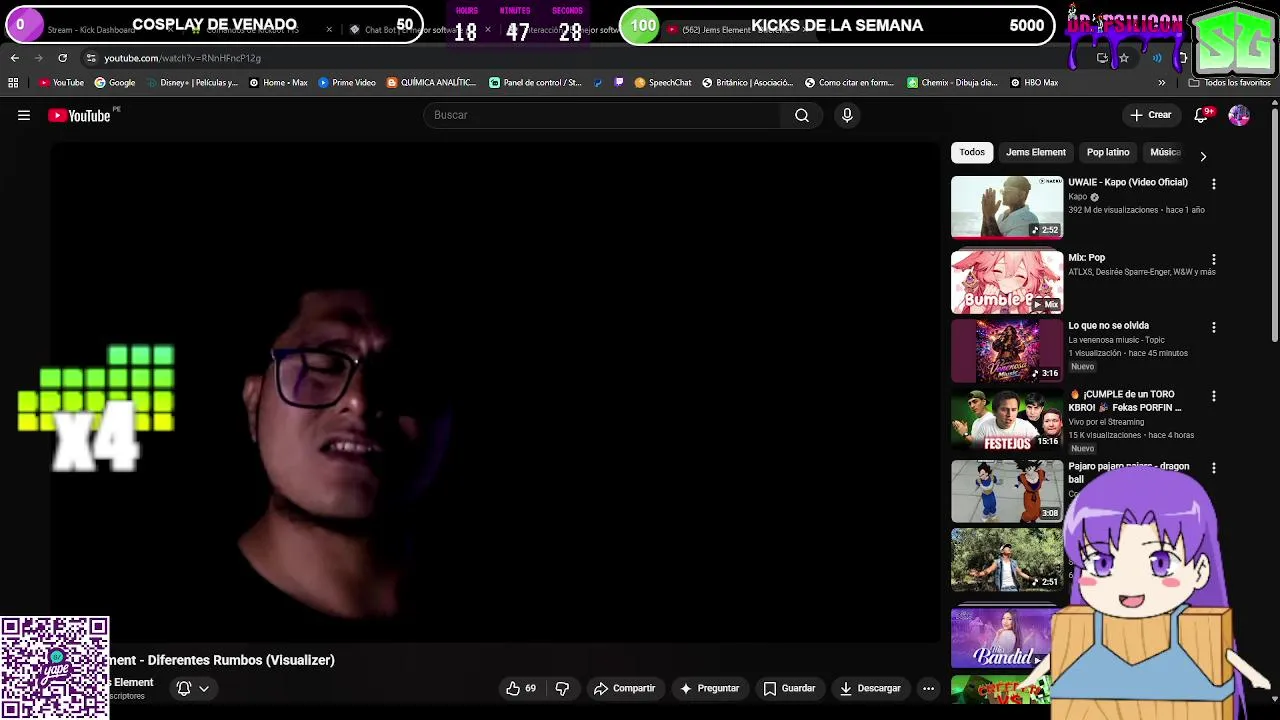The image size is (1280, 720).
Task: Open the account avatar menu
Action: pyautogui.click(x=1239, y=115)
